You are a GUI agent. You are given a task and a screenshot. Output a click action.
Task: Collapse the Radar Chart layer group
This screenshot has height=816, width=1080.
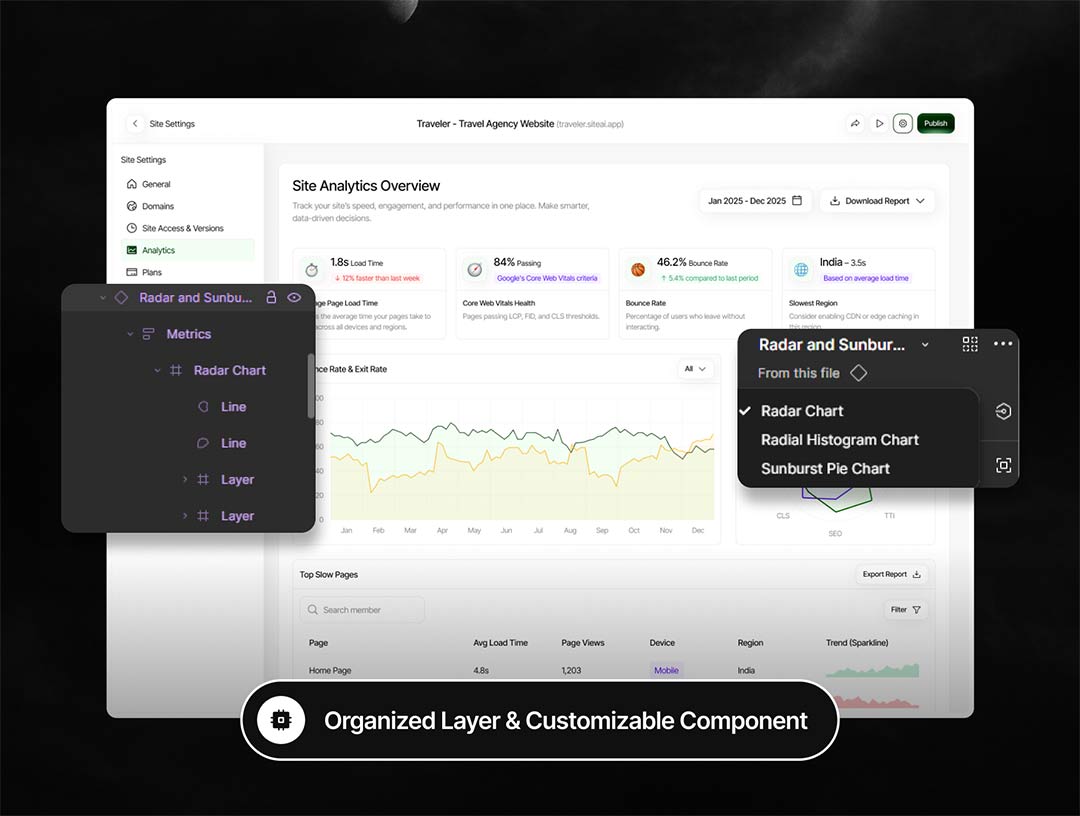coord(157,371)
